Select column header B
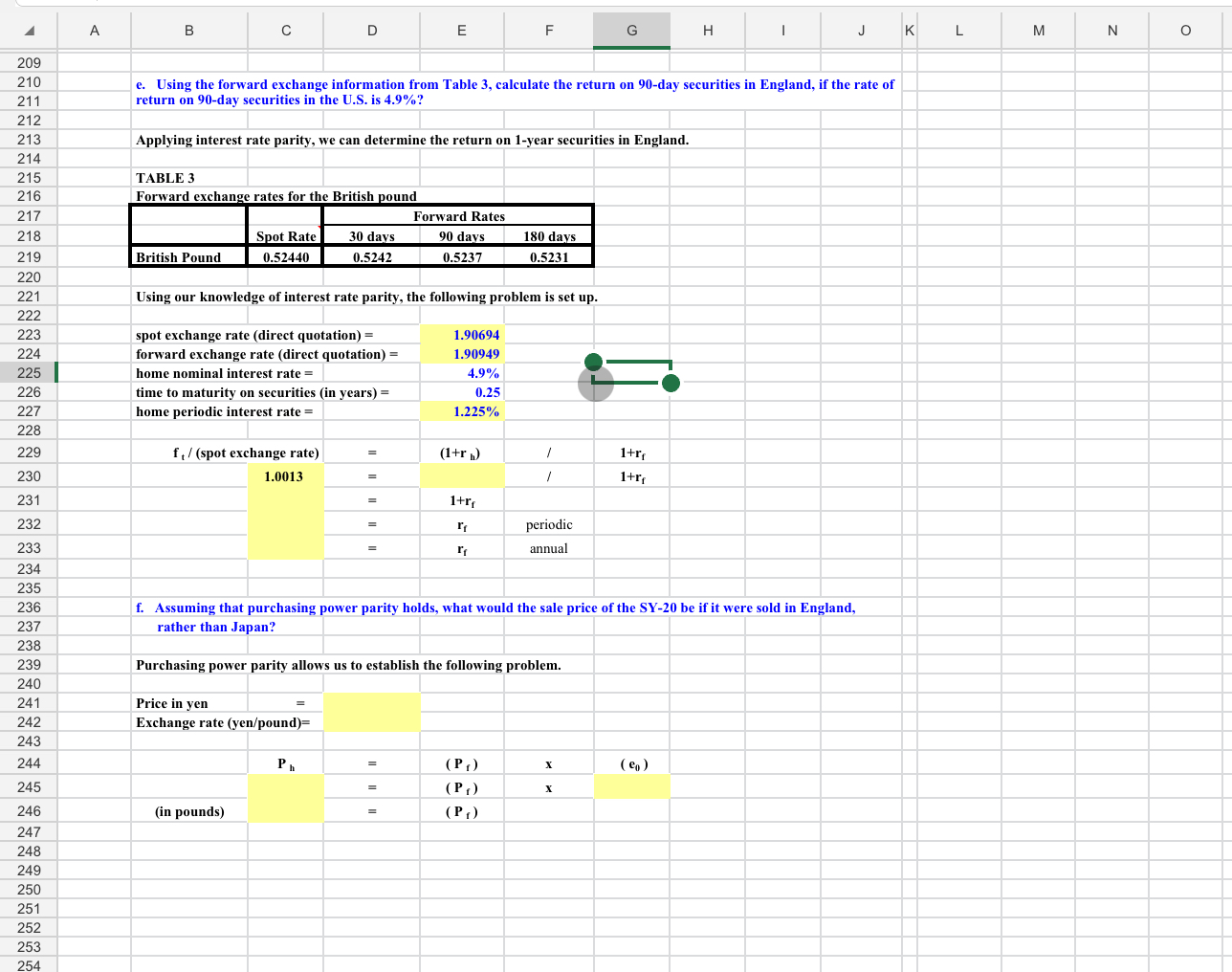This screenshot has height=972, width=1232. [188, 30]
